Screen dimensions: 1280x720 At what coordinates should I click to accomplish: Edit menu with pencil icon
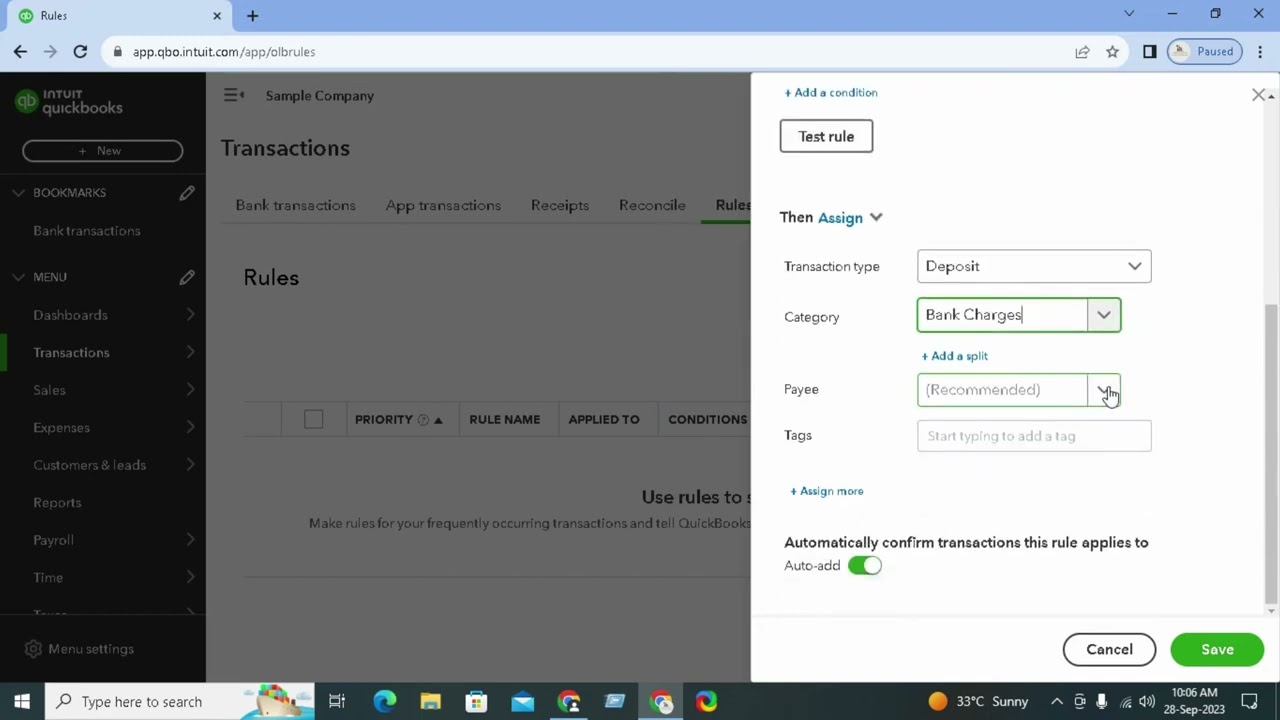(187, 277)
